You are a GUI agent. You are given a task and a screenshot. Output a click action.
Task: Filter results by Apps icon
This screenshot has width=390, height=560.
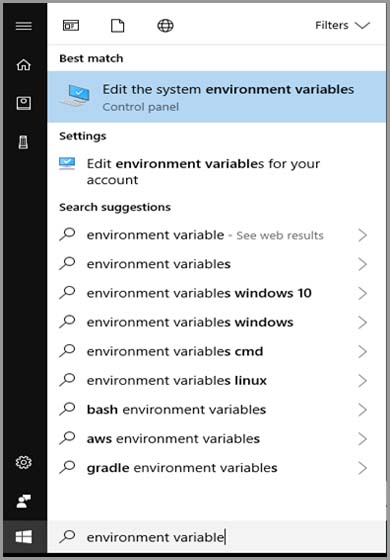tap(71, 26)
